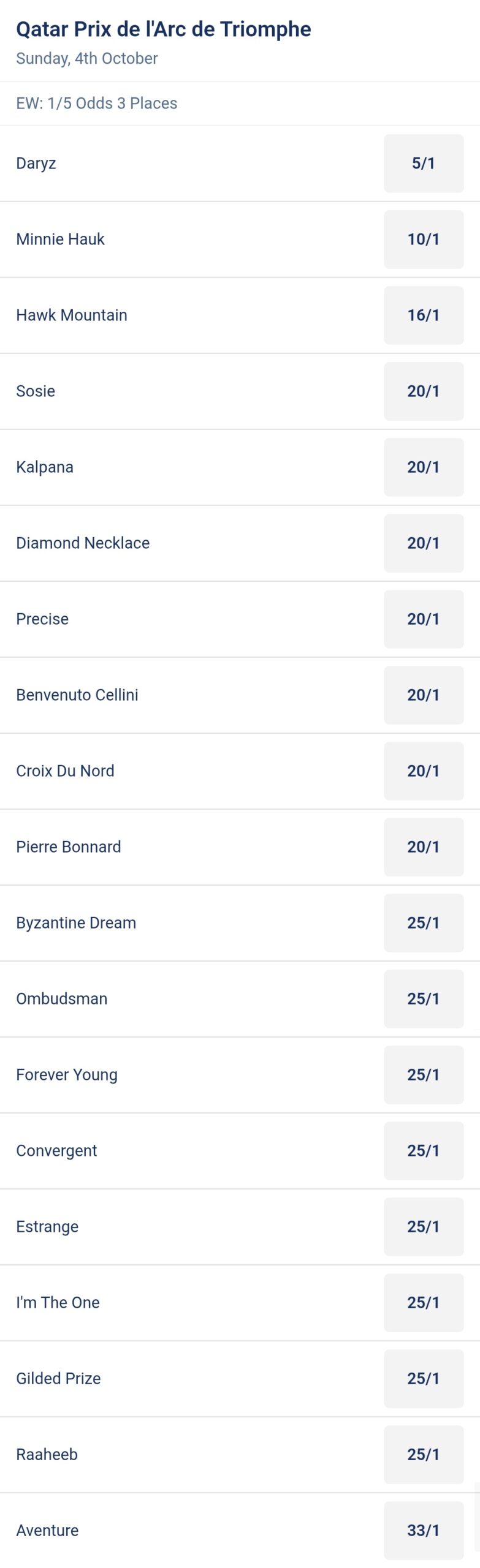Choose Pierre Bonnard 20/1 odds button
Viewport: 480px width, 1568px height.
pyautogui.click(x=424, y=847)
